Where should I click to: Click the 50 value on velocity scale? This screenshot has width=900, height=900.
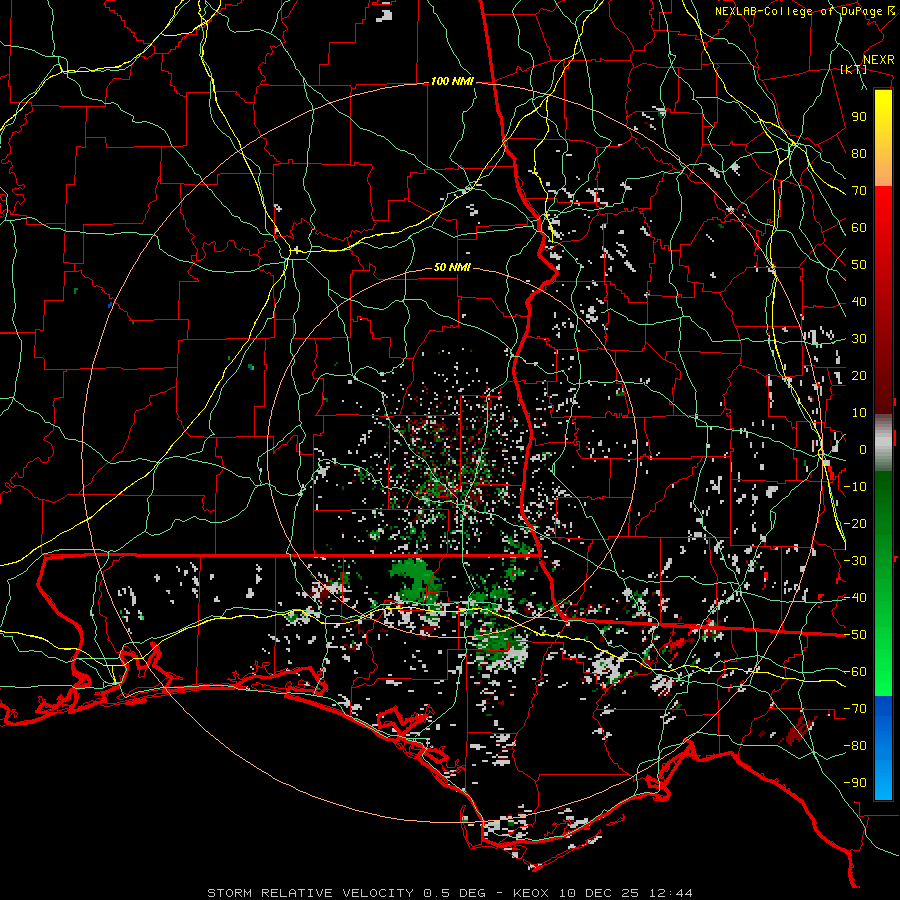pos(859,265)
